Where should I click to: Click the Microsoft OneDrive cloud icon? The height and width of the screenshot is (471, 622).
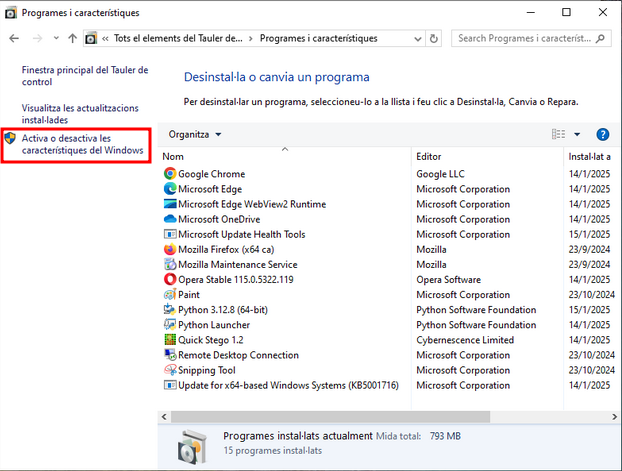click(169, 219)
